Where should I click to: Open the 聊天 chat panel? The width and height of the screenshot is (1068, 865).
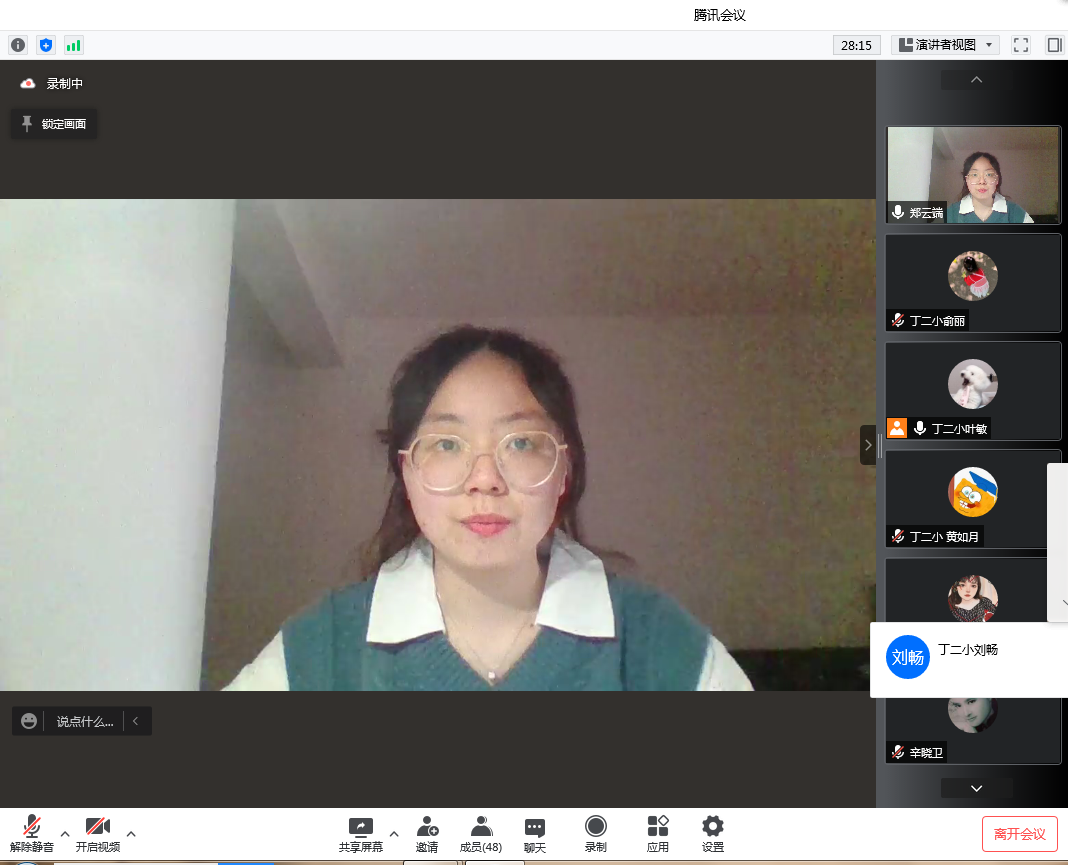(x=535, y=834)
